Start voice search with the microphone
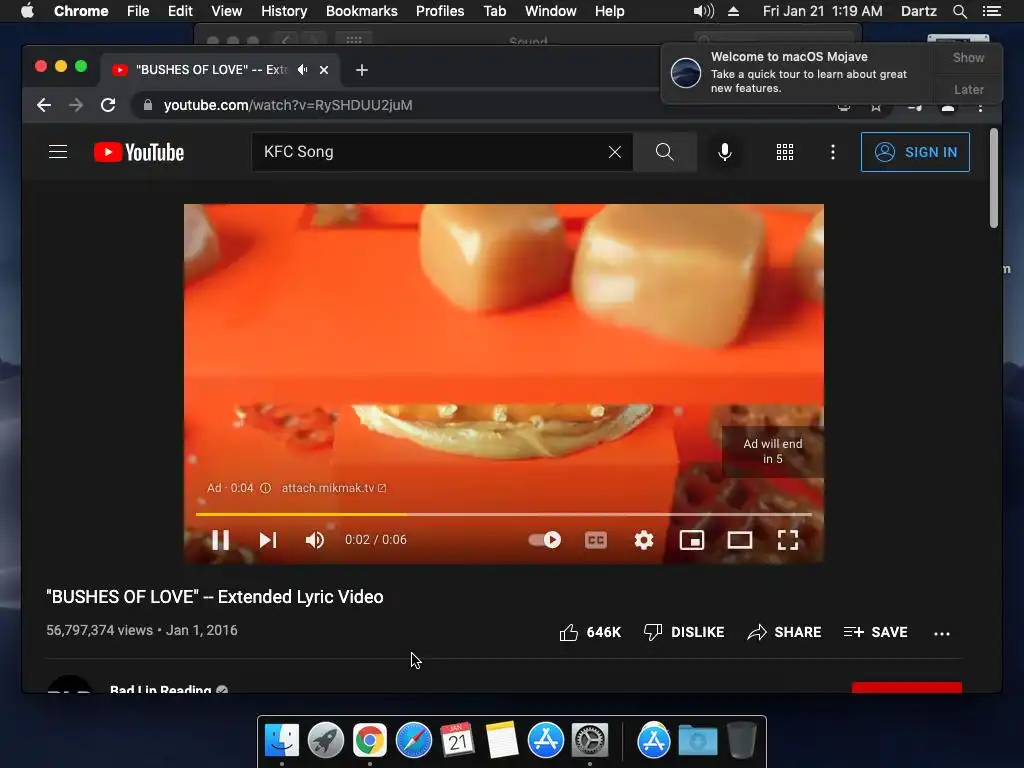The width and height of the screenshot is (1024, 768). tap(724, 152)
